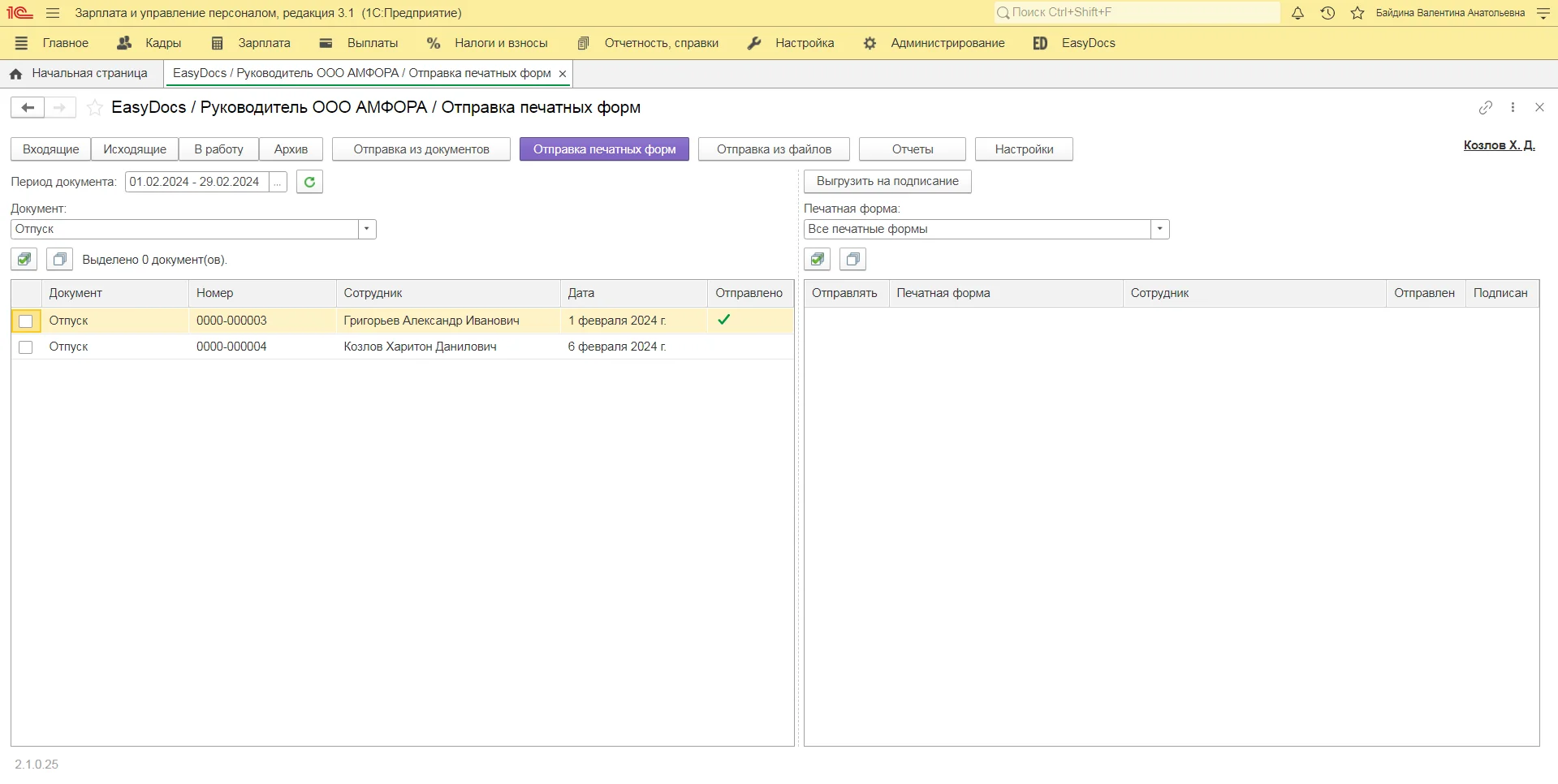Open Козлов Х. Д. user link
1558x784 pixels.
point(1499,145)
